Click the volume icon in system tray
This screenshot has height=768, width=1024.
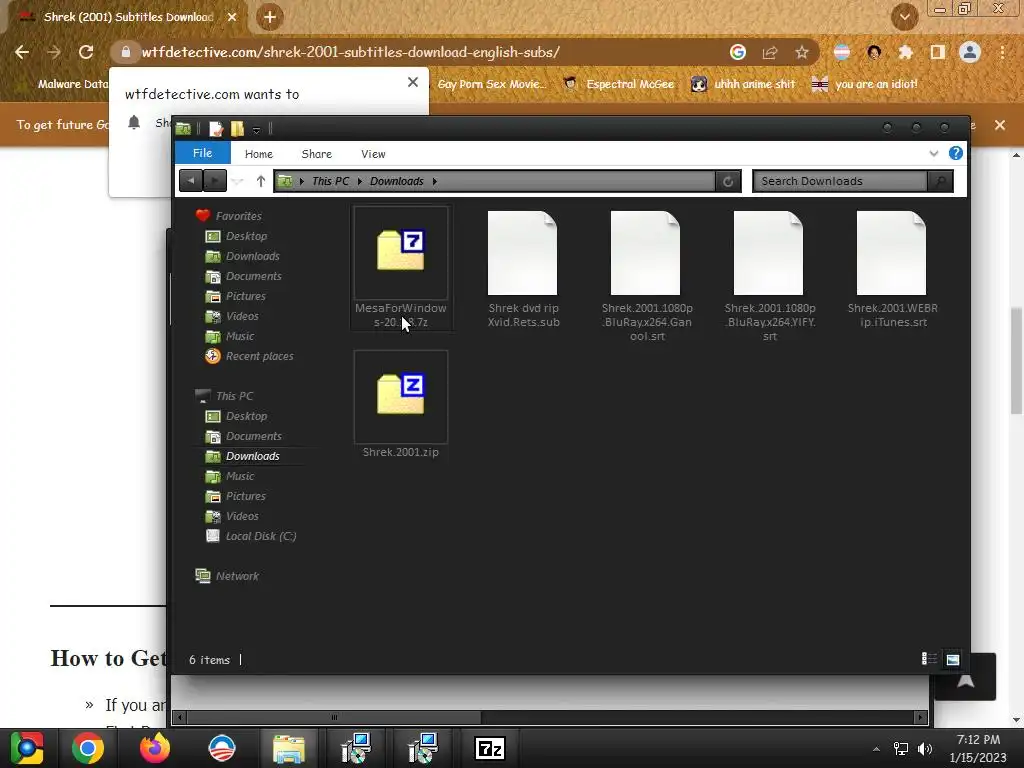[925, 749]
